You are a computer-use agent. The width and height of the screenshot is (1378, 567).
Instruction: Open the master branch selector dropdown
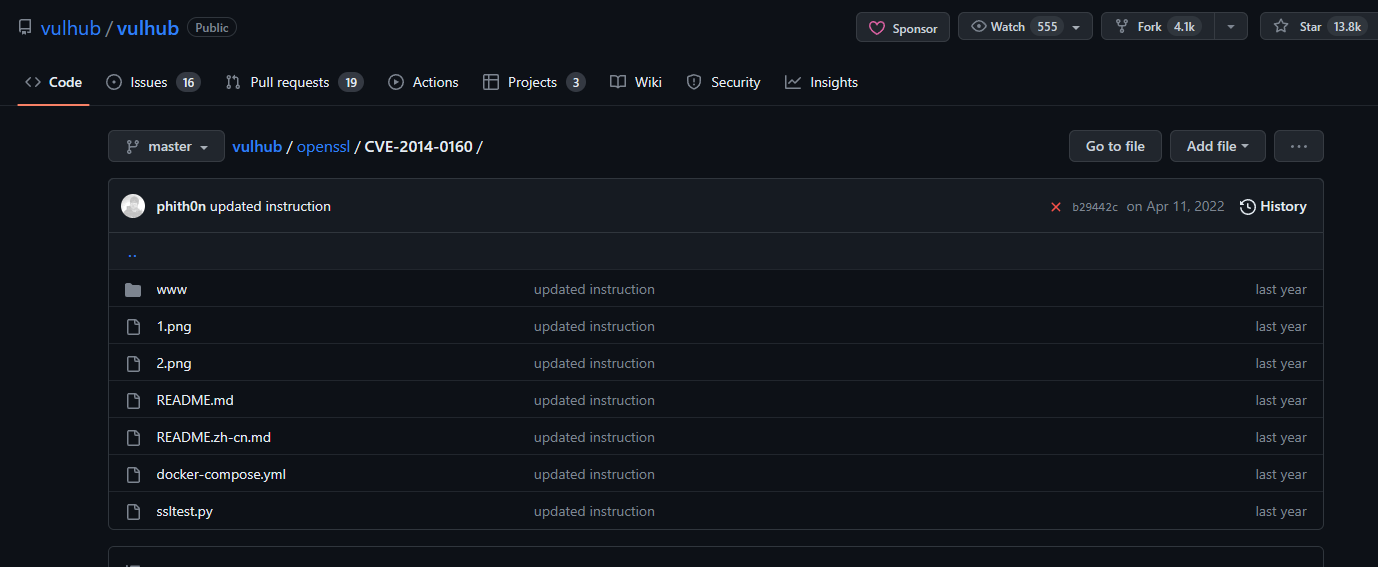(166, 146)
